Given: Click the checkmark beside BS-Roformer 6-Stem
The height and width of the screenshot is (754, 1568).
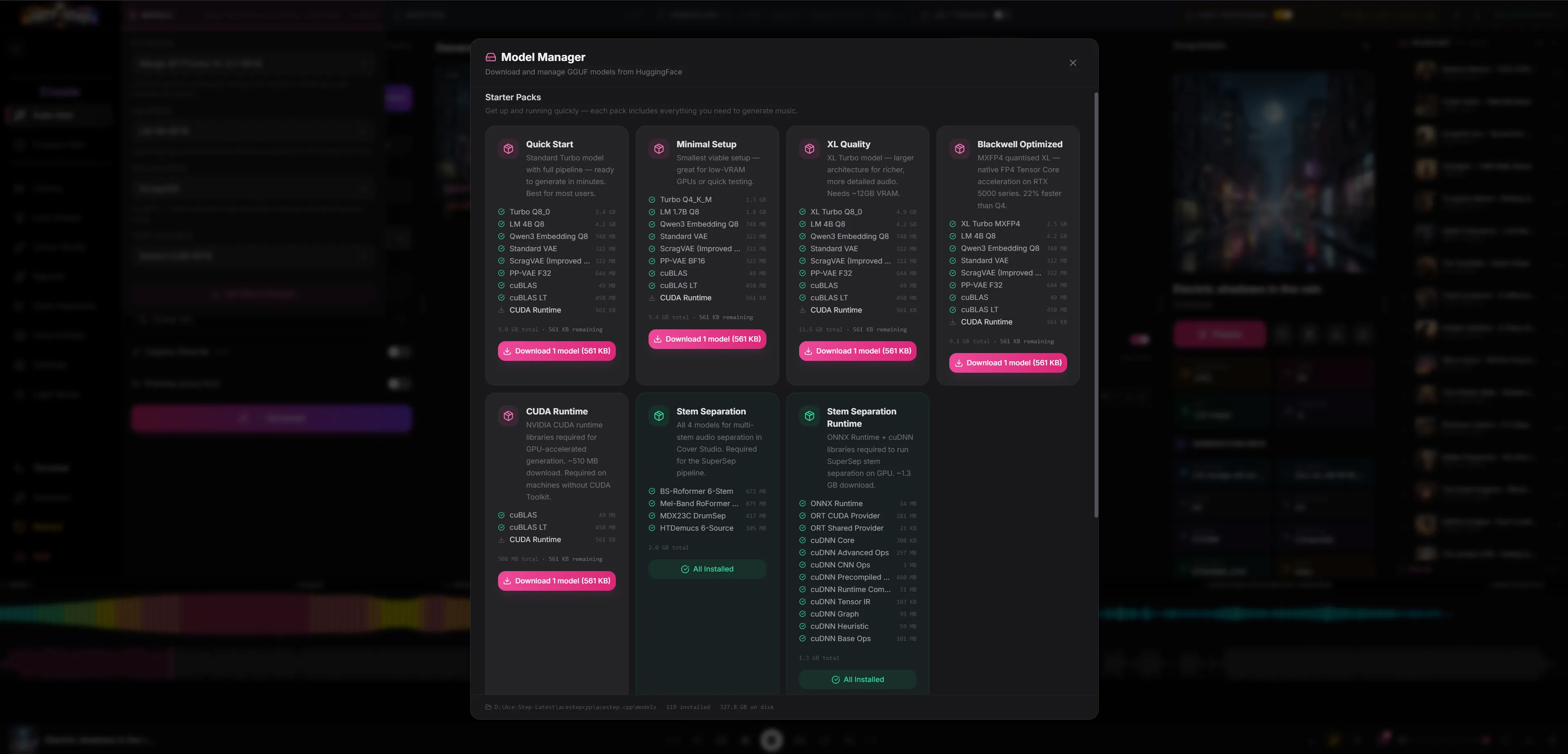Looking at the screenshot, I should click(652, 491).
